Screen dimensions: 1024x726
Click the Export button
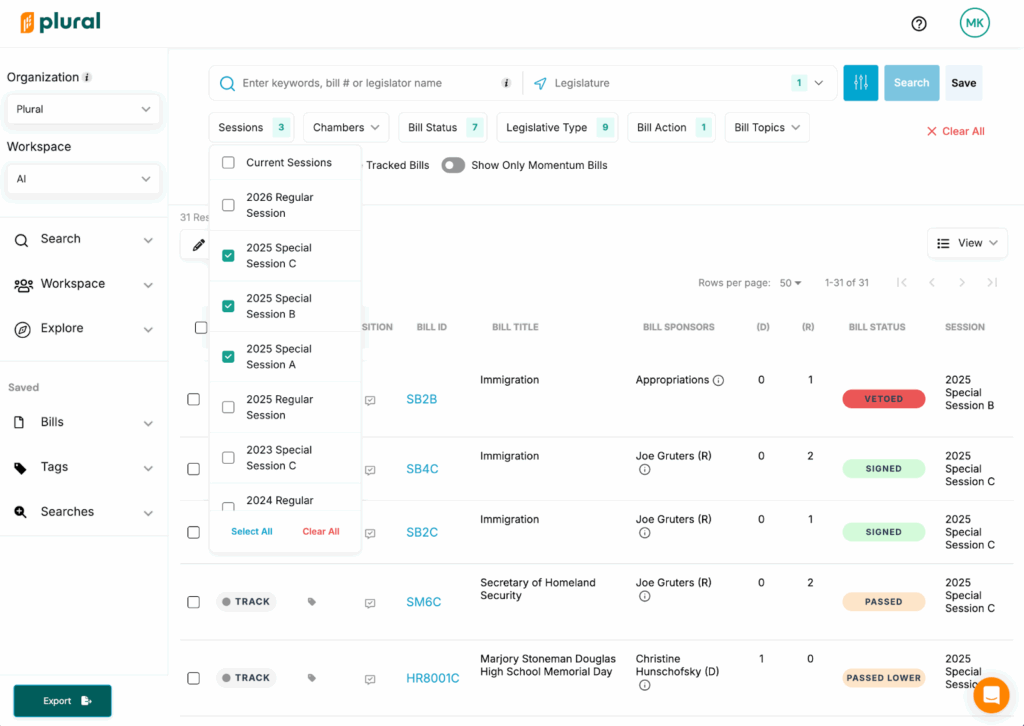62,701
